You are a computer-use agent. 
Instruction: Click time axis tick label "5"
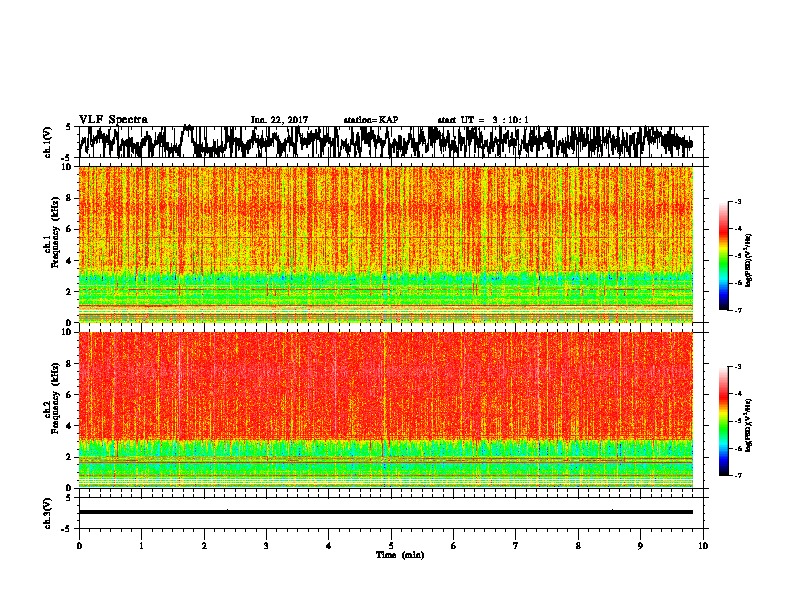tap(391, 546)
